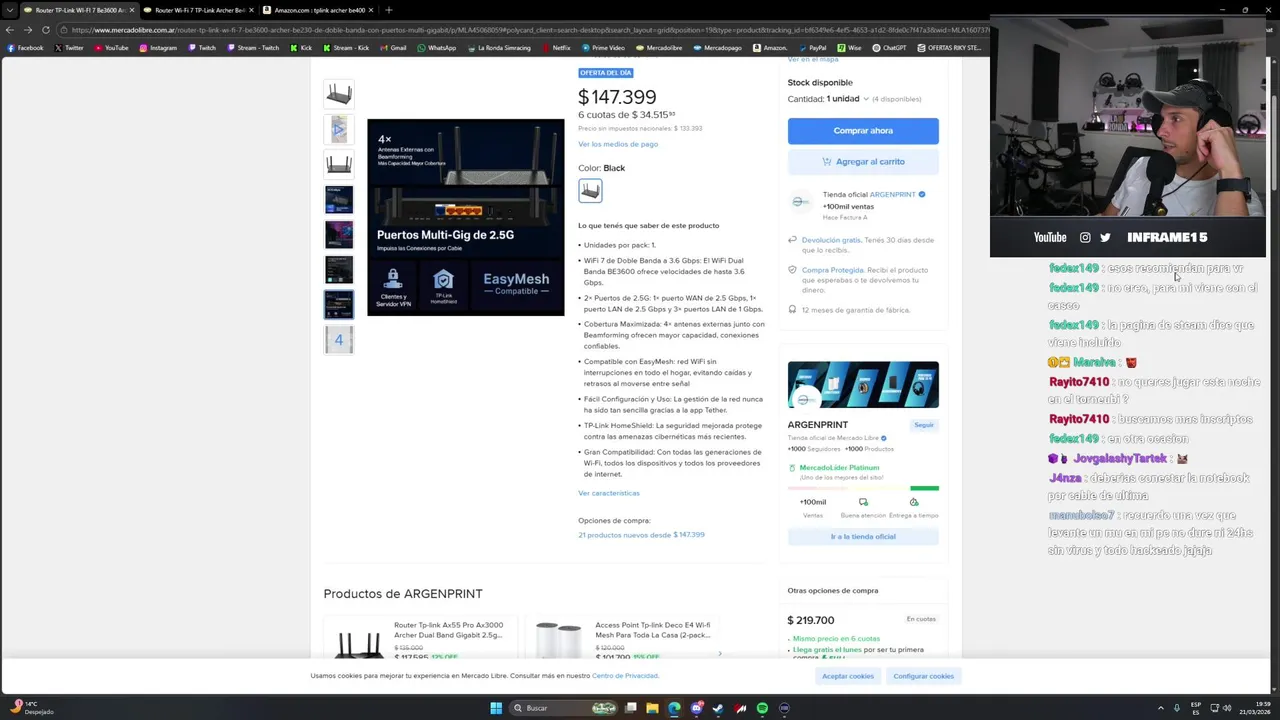Open the WhatsApp bookmark
The image size is (1280, 720).
[436, 48]
